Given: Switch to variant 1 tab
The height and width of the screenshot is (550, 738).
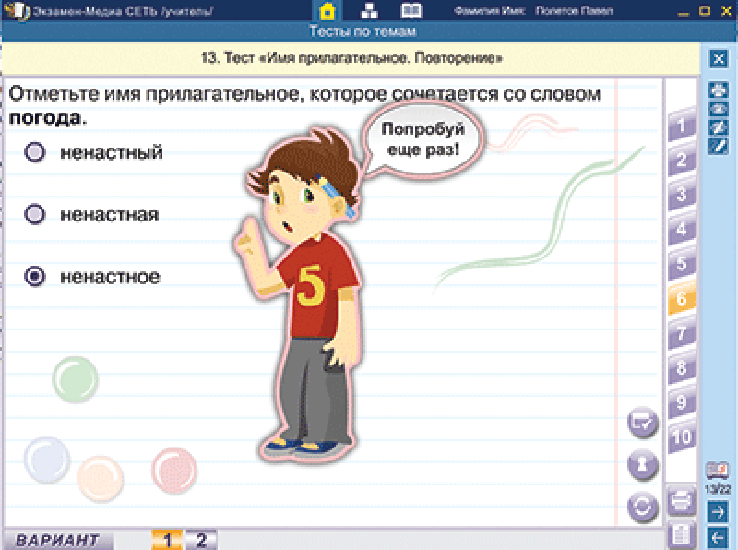Looking at the screenshot, I should pyautogui.click(x=167, y=540).
